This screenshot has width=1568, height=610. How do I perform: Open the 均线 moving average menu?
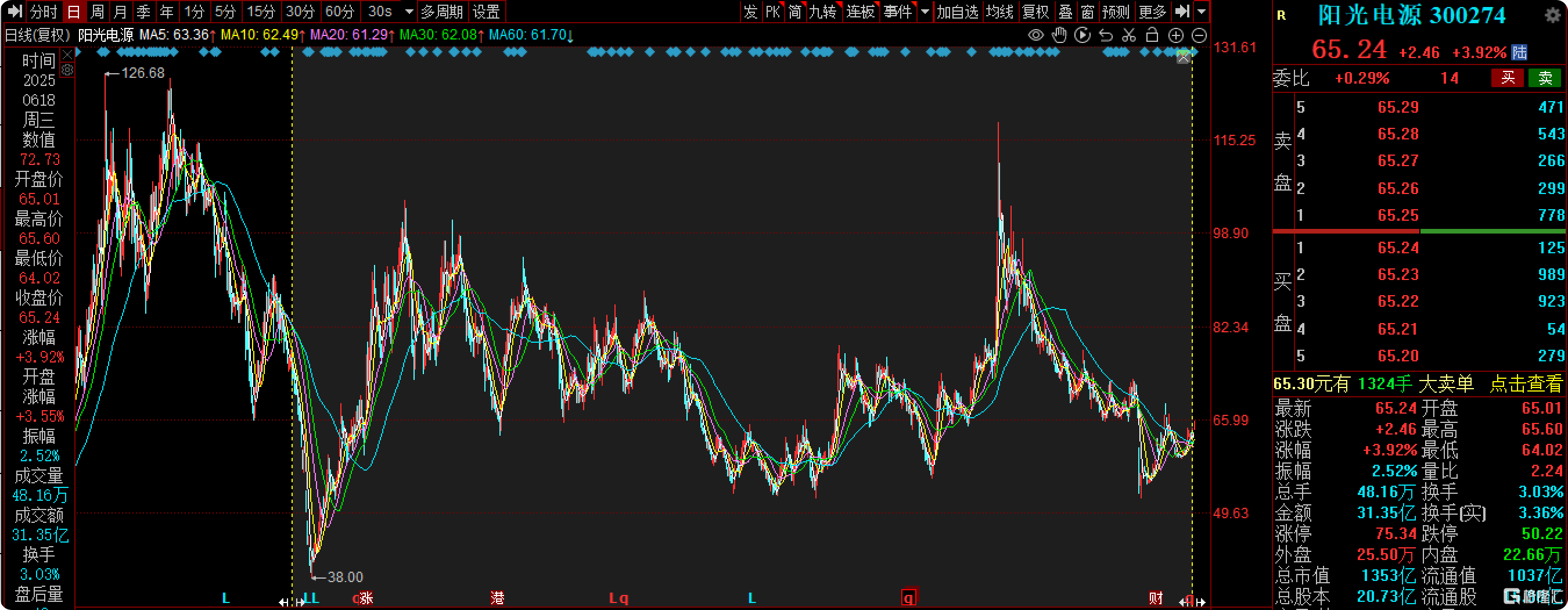tap(999, 12)
